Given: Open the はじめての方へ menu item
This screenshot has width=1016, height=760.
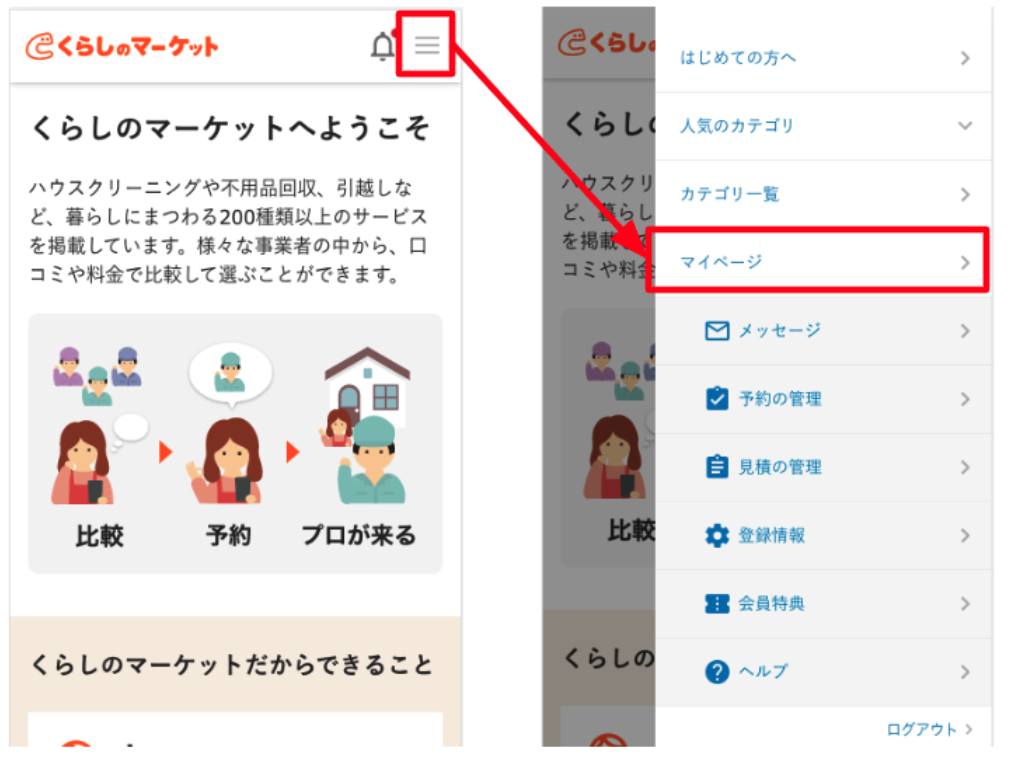Looking at the screenshot, I should [824, 58].
